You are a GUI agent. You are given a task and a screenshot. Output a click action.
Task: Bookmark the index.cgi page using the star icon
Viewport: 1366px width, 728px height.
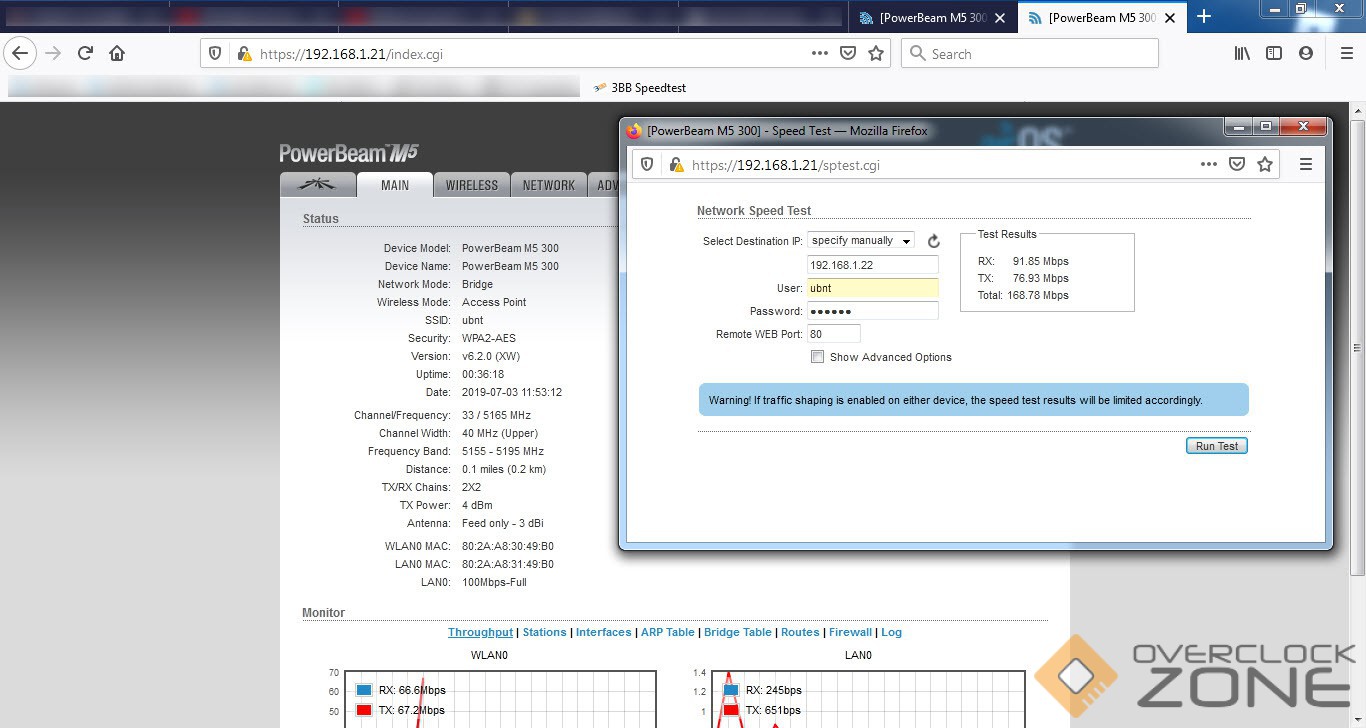coord(876,54)
